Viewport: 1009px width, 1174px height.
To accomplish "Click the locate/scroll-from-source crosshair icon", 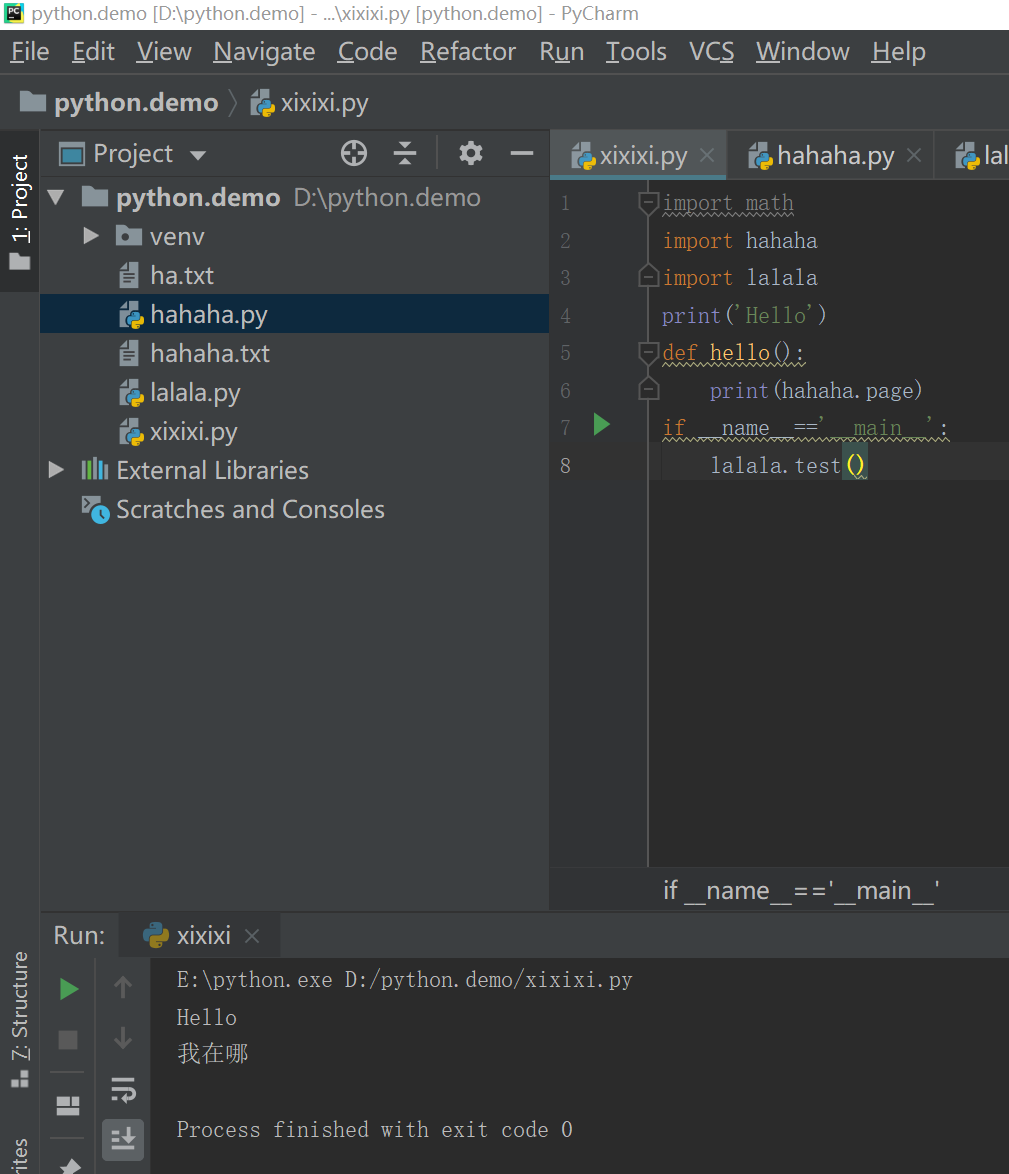I will (353, 153).
